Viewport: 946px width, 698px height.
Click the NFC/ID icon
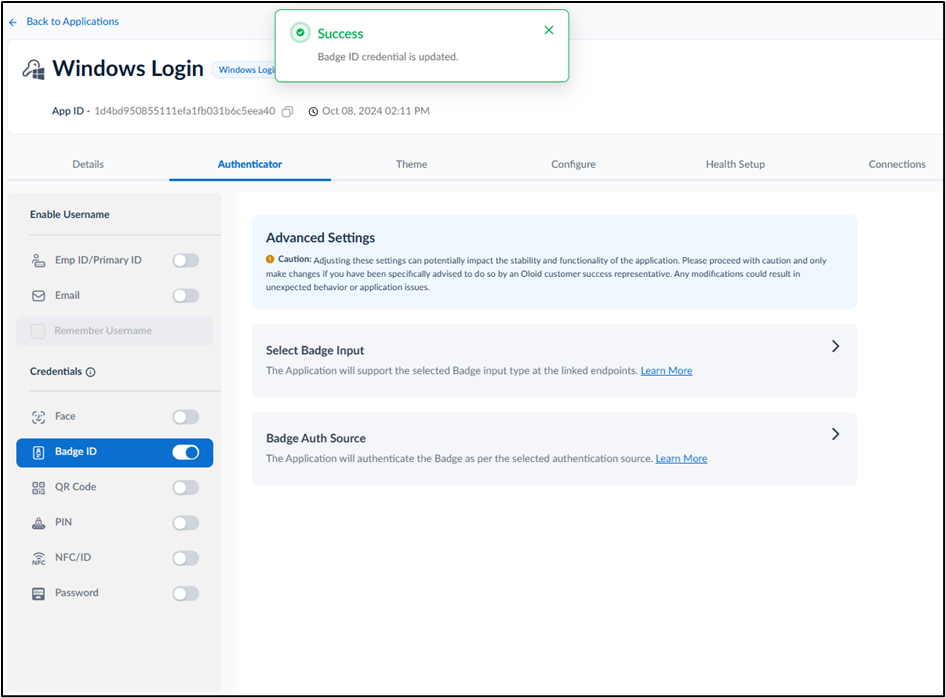point(38,559)
